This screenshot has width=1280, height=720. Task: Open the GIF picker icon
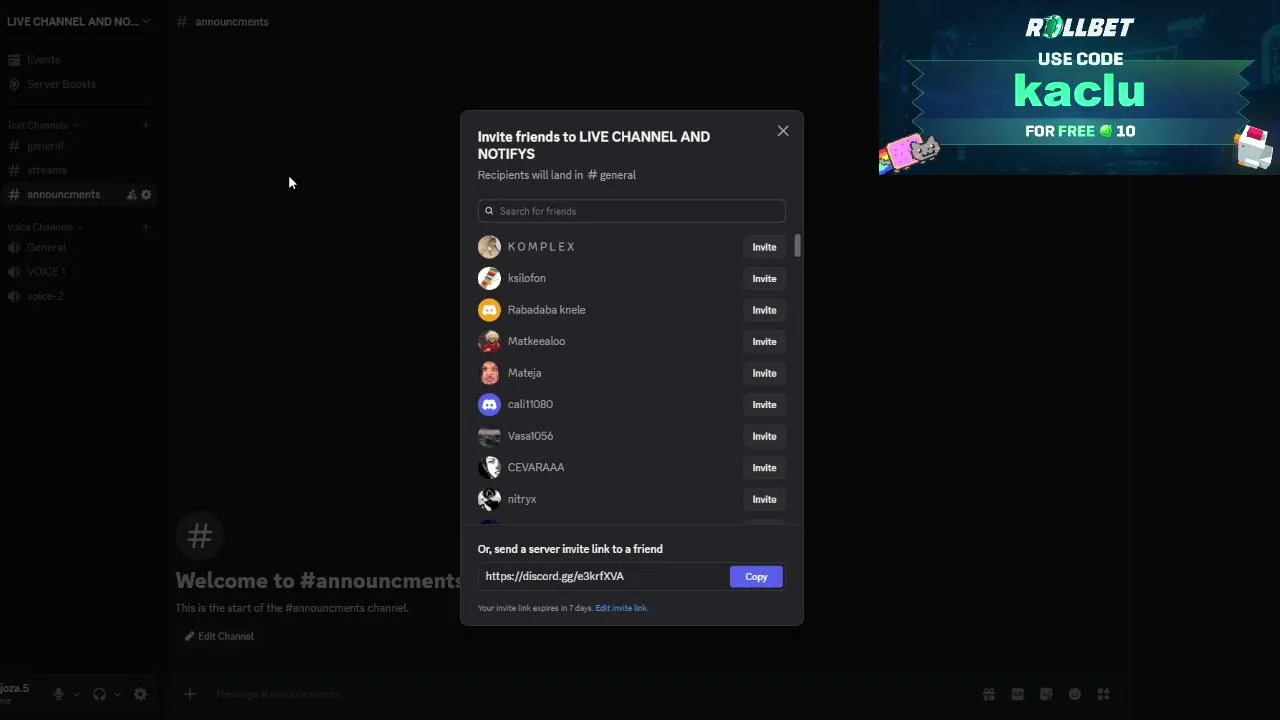tap(1017, 694)
